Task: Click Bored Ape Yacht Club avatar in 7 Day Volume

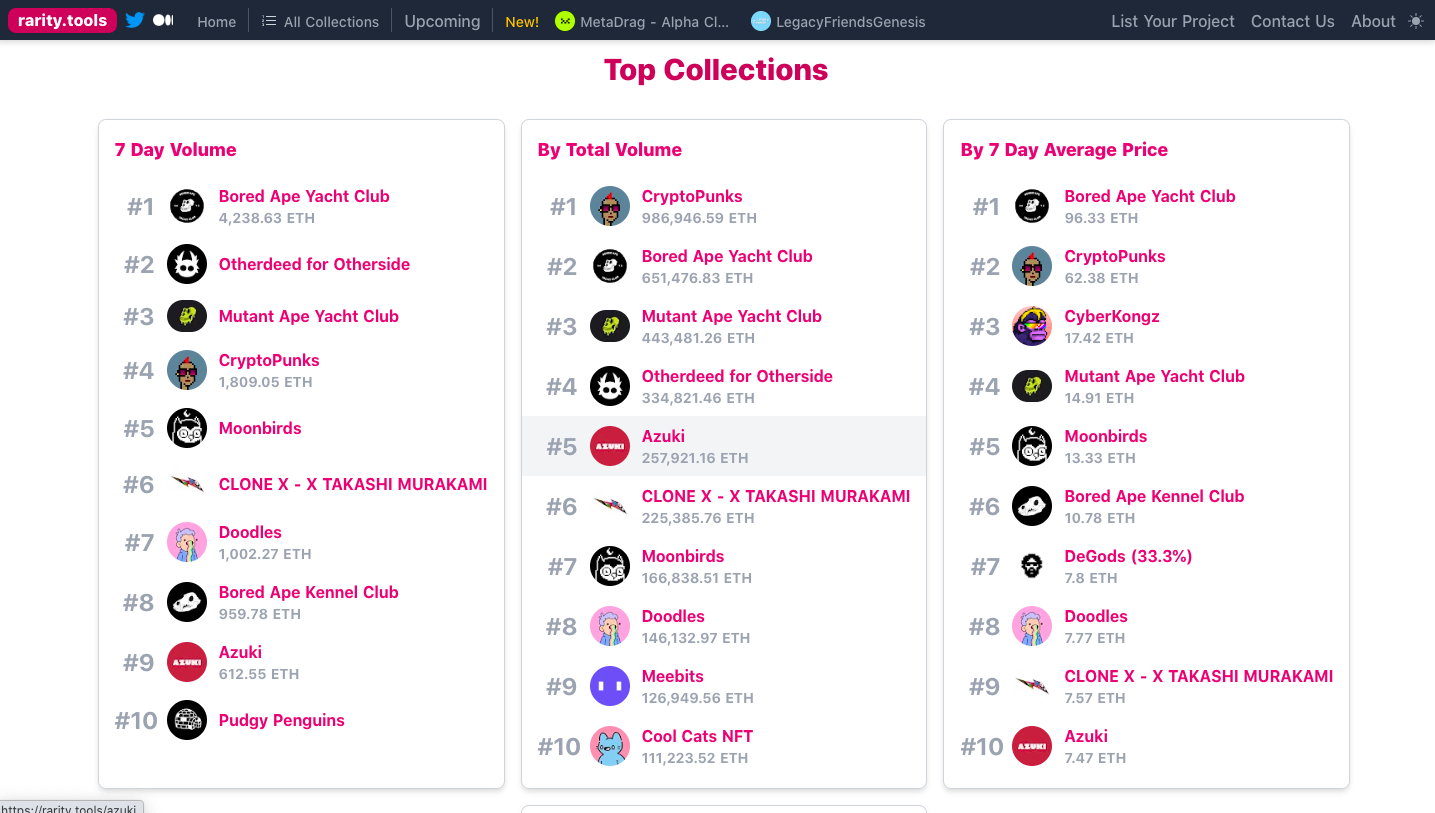Action: [187, 206]
